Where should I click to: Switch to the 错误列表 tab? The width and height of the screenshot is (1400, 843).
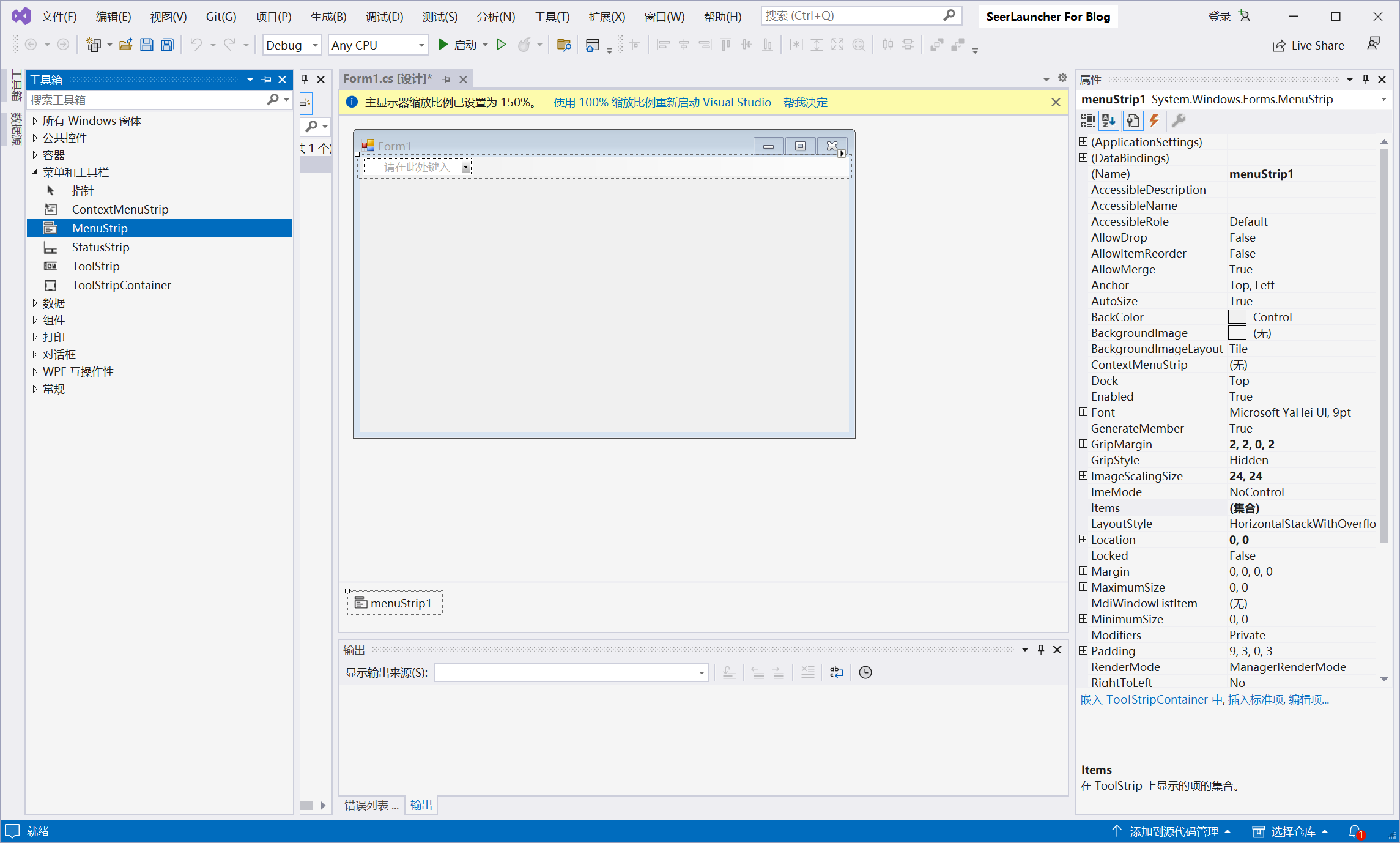point(371,805)
